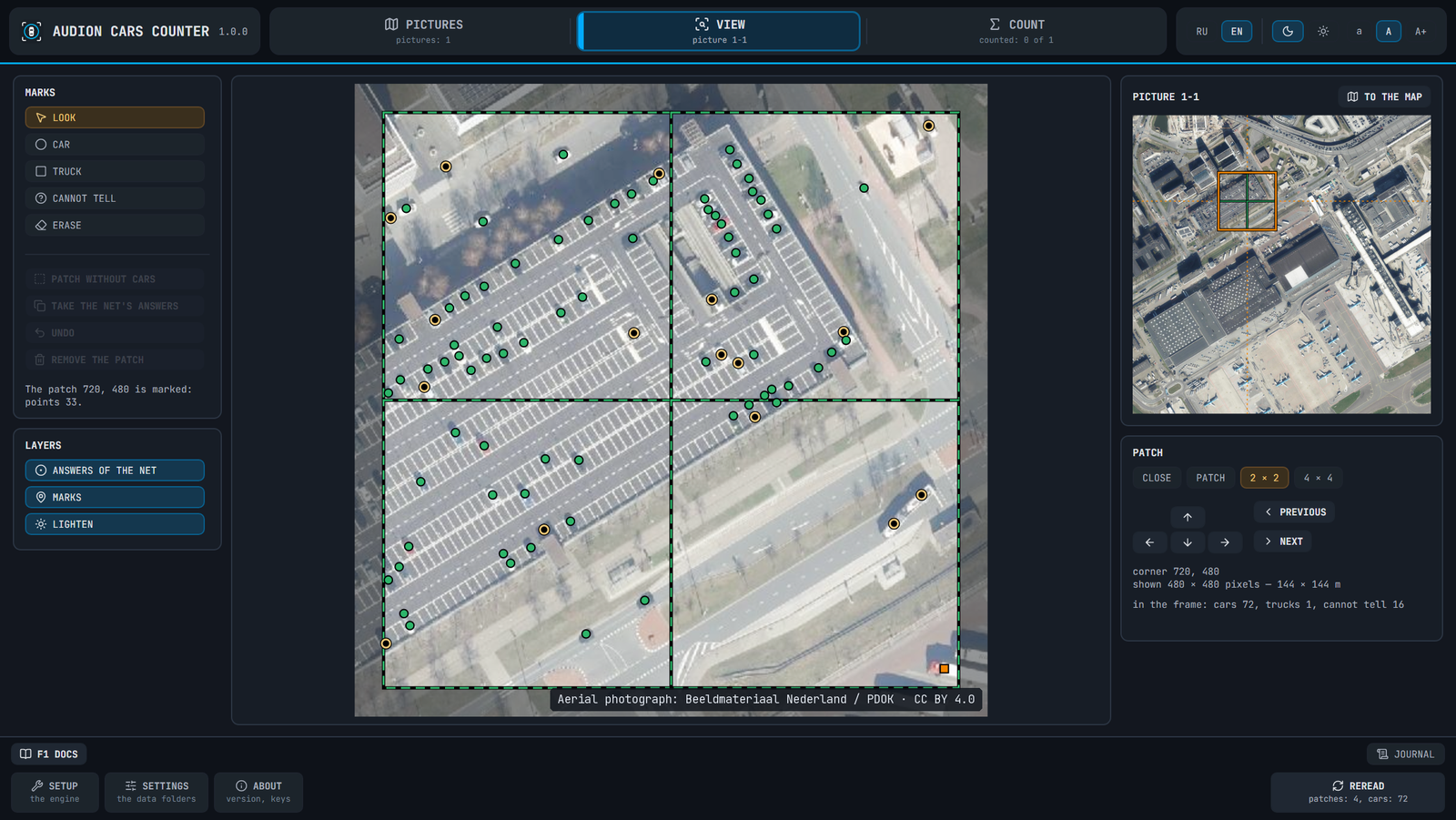Viewport: 1456px width, 820px height.
Task: Open the Count tab
Action: click(x=1016, y=31)
